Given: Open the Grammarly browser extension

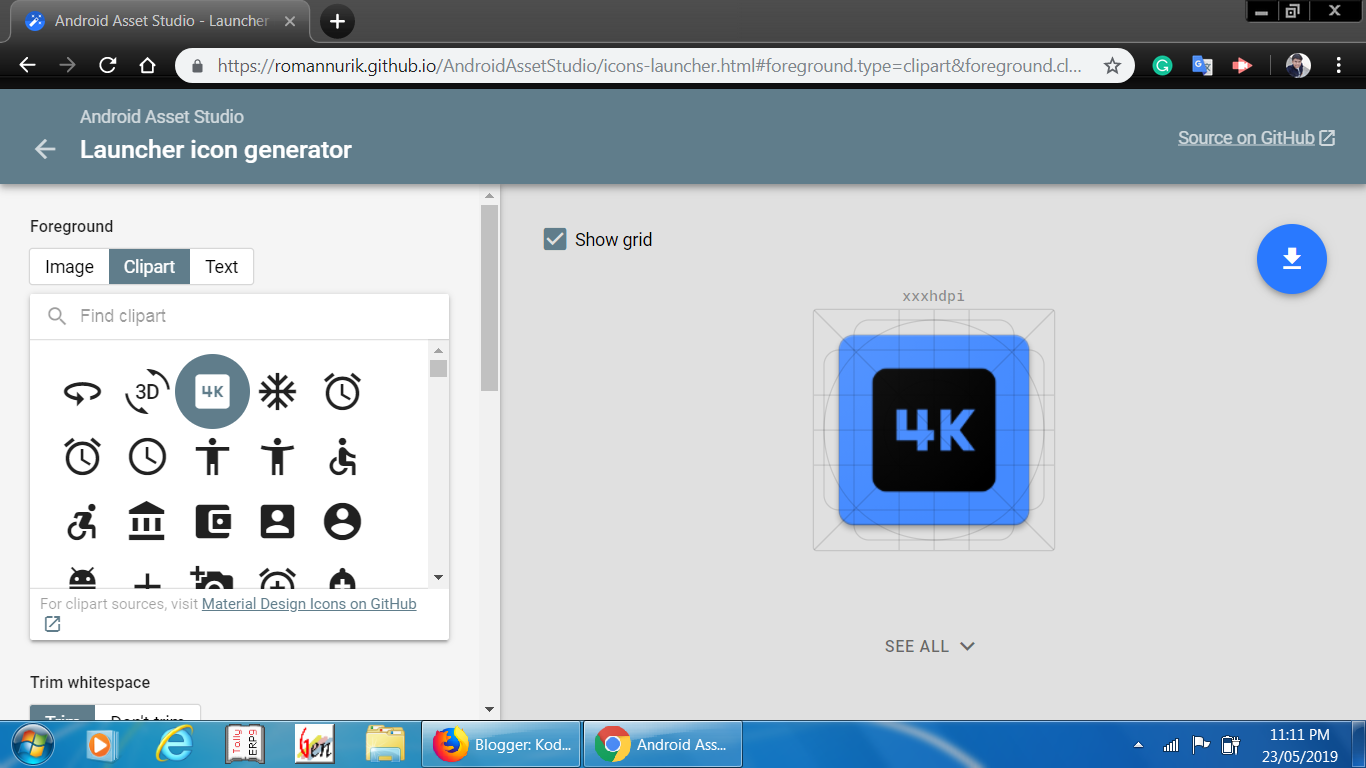Looking at the screenshot, I should pyautogui.click(x=1161, y=64).
